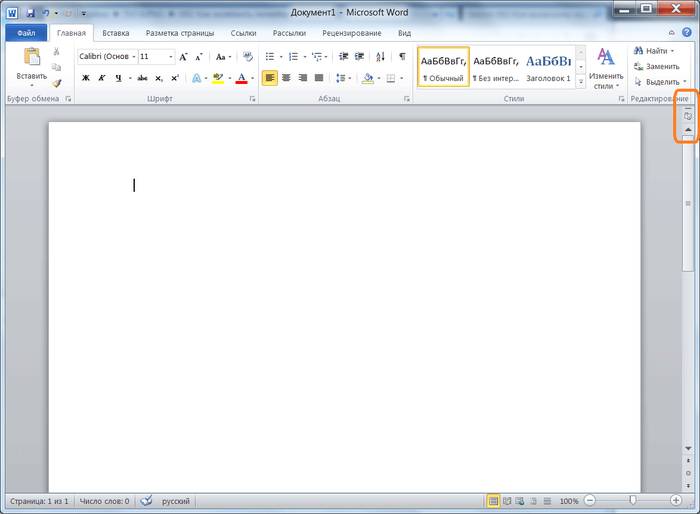Justify the text to both margins

(319, 78)
